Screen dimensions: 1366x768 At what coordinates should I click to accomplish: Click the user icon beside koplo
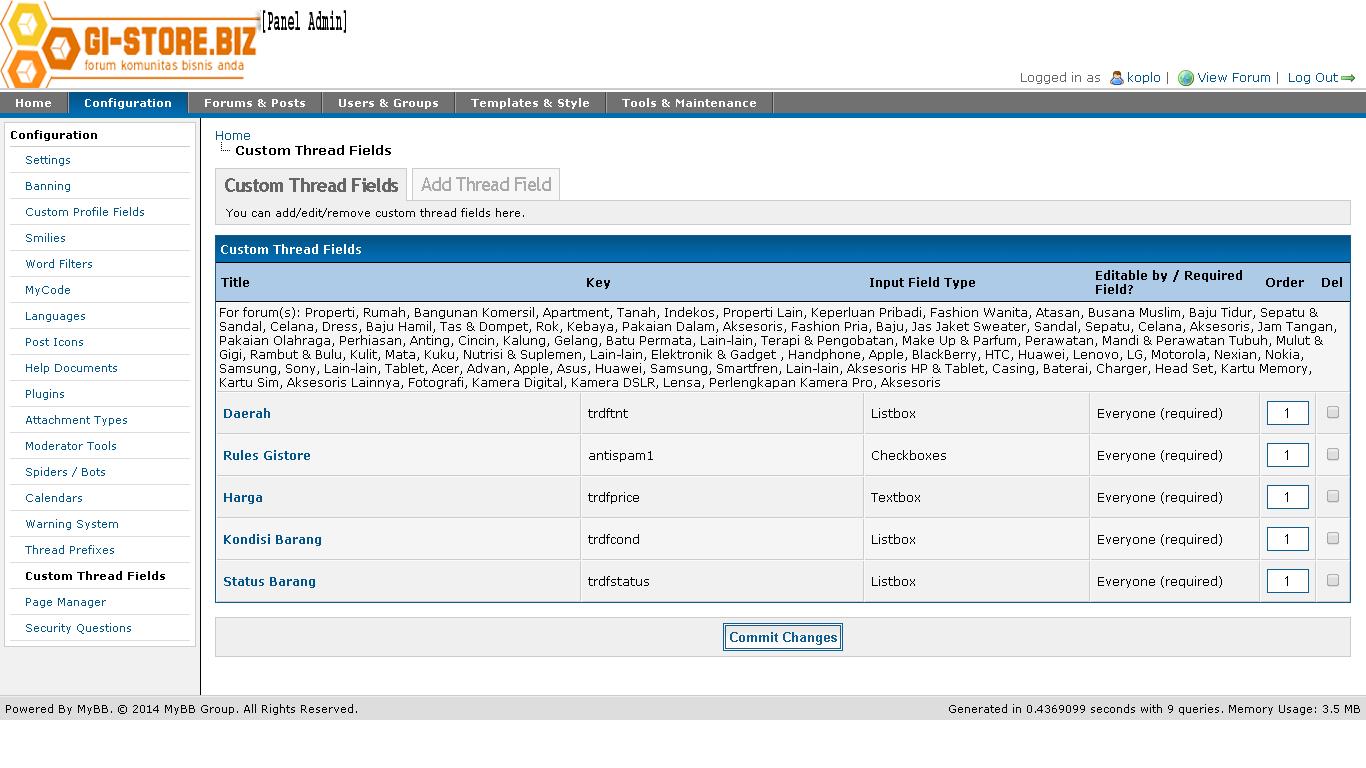(1117, 78)
